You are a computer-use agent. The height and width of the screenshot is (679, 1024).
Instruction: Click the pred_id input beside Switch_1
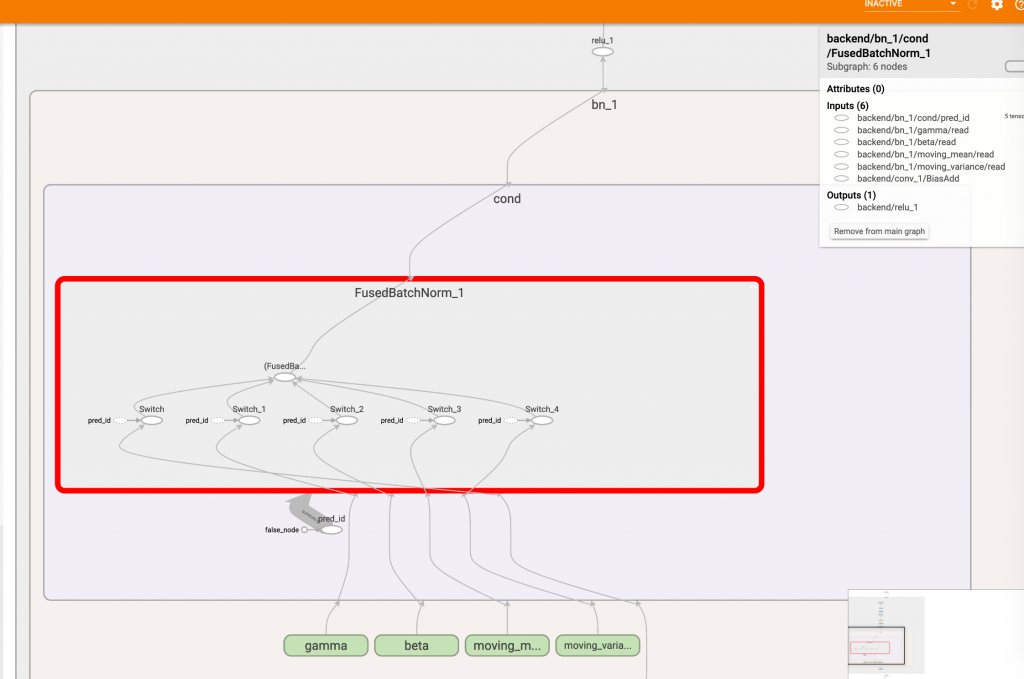point(218,420)
